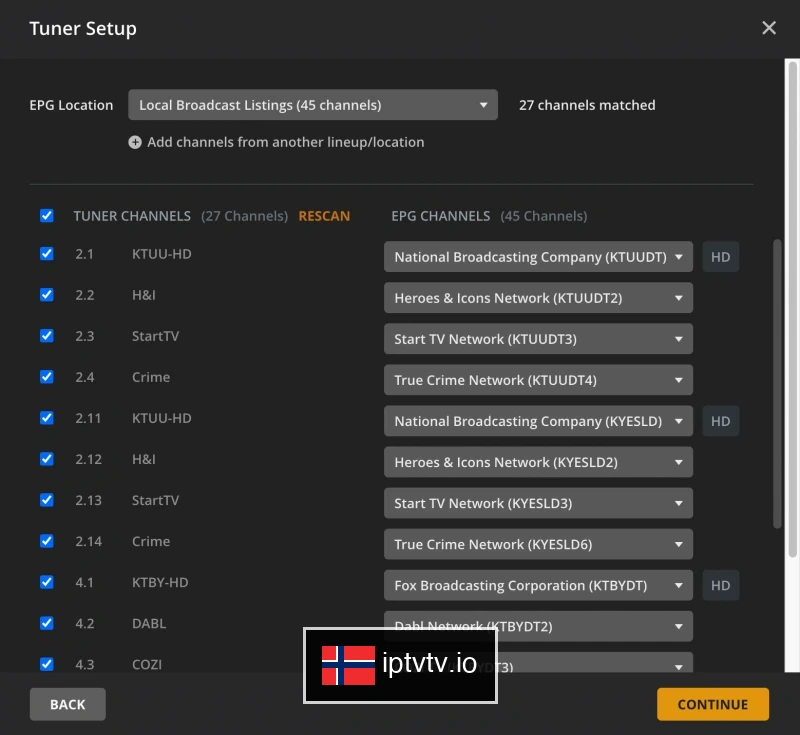The image size is (800, 735).
Task: Click channel name COZI
Action: pos(147,665)
